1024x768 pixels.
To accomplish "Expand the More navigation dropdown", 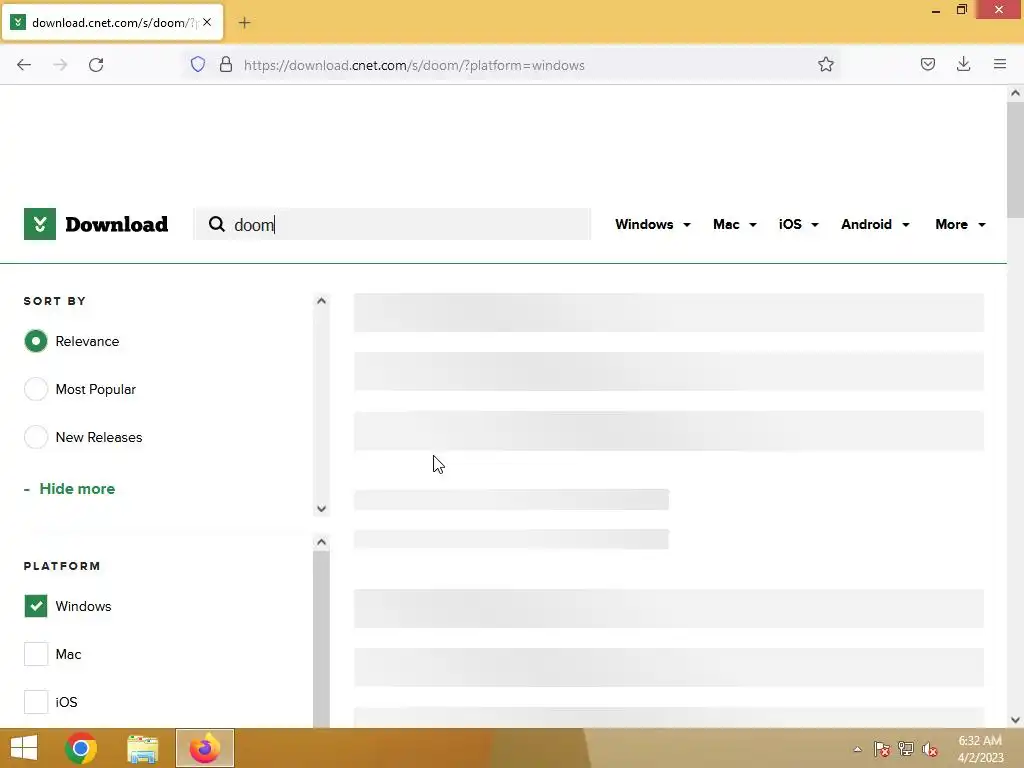I will [960, 224].
